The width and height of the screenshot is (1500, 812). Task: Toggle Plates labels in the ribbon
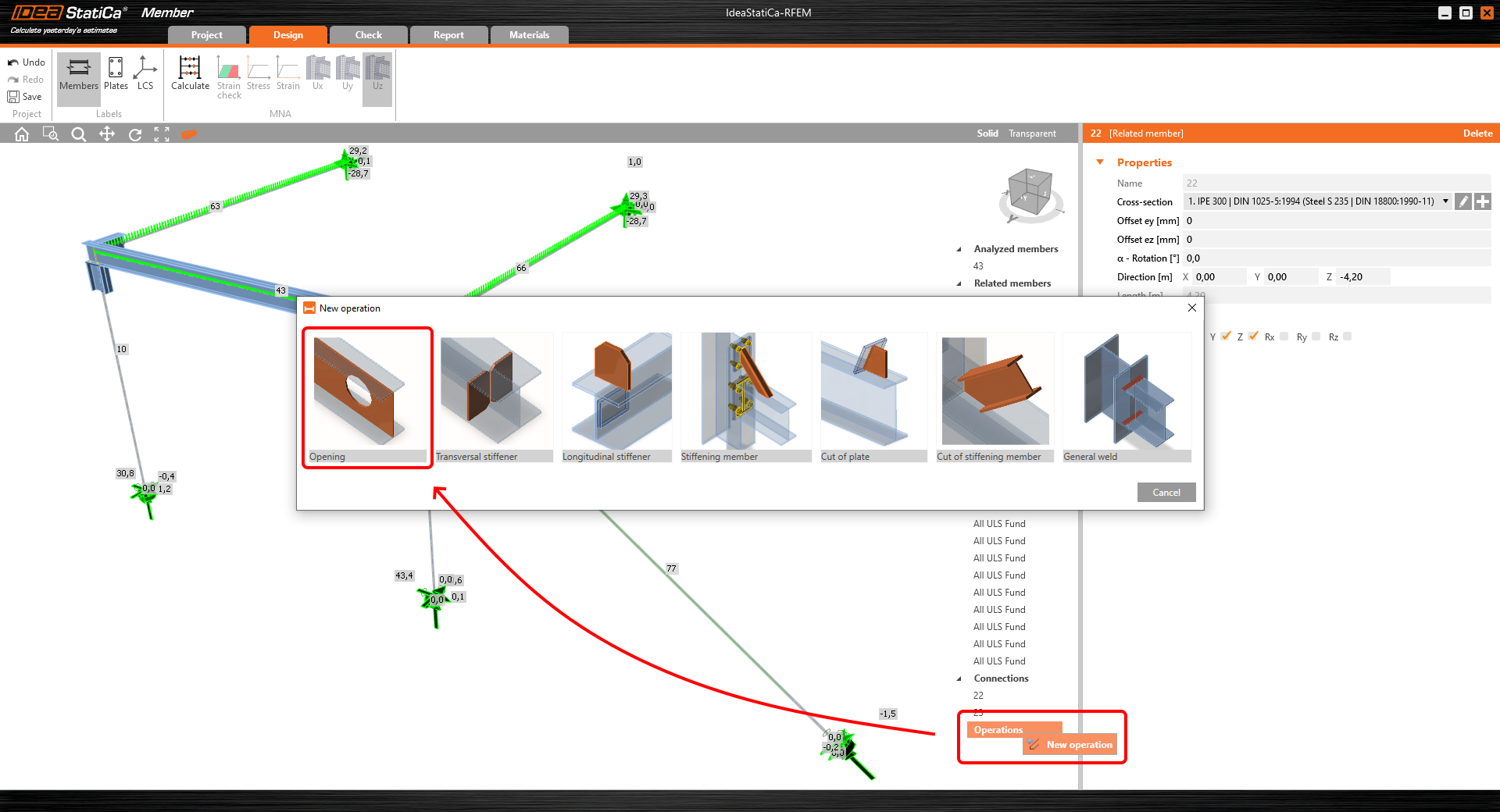[x=116, y=75]
